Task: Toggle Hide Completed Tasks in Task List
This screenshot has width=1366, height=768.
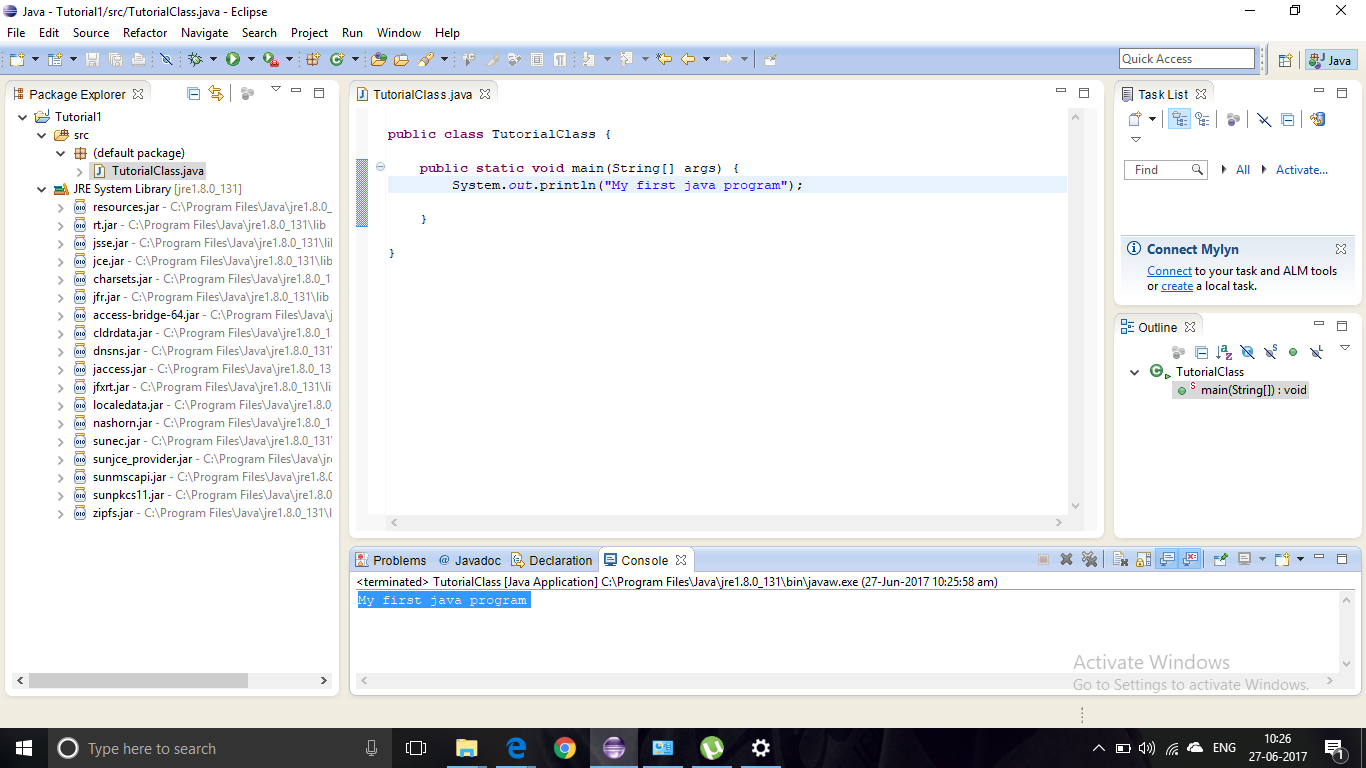Action: click(1264, 120)
